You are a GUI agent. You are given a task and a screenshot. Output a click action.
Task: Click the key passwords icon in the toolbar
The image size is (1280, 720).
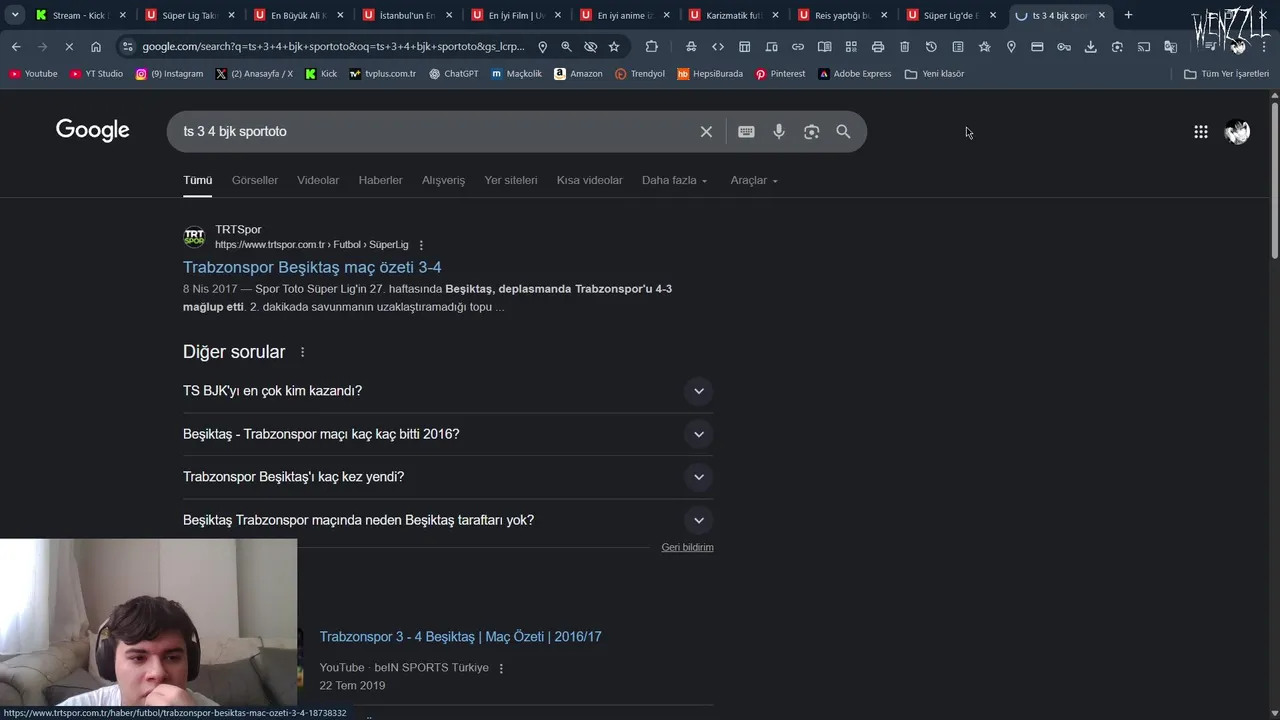(1064, 47)
